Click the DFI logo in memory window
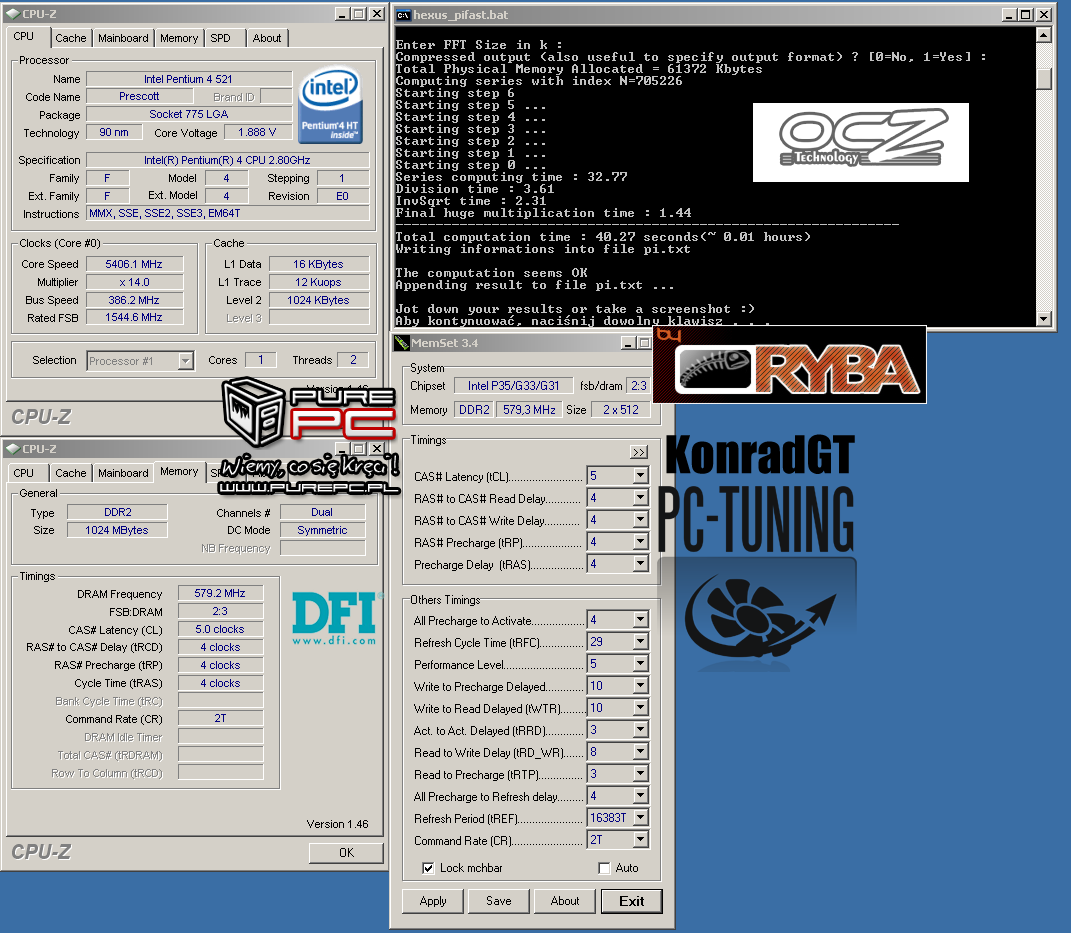1071x933 pixels. tap(335, 618)
